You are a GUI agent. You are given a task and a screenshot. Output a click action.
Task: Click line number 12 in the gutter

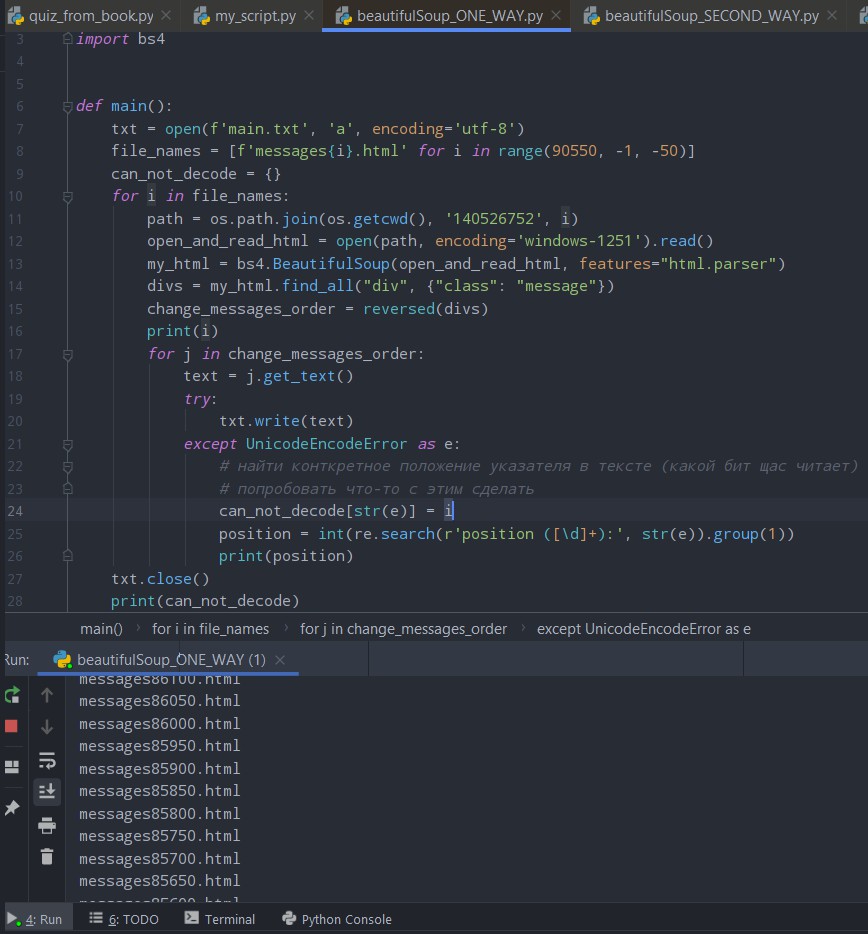tap(15, 241)
